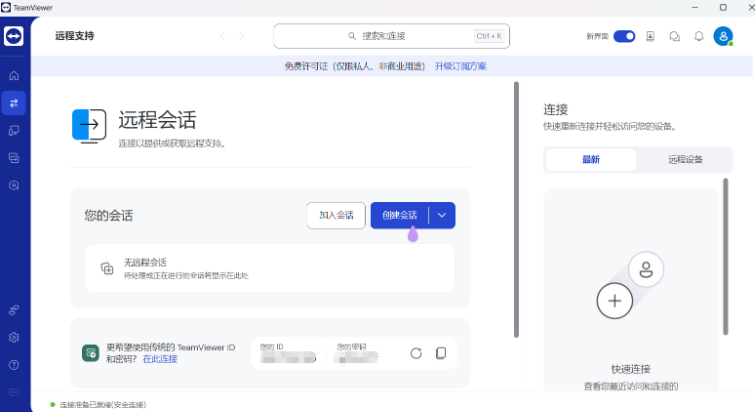This screenshot has width=755, height=412.
Task: Click the 快速连接 label
Action: (x=631, y=369)
